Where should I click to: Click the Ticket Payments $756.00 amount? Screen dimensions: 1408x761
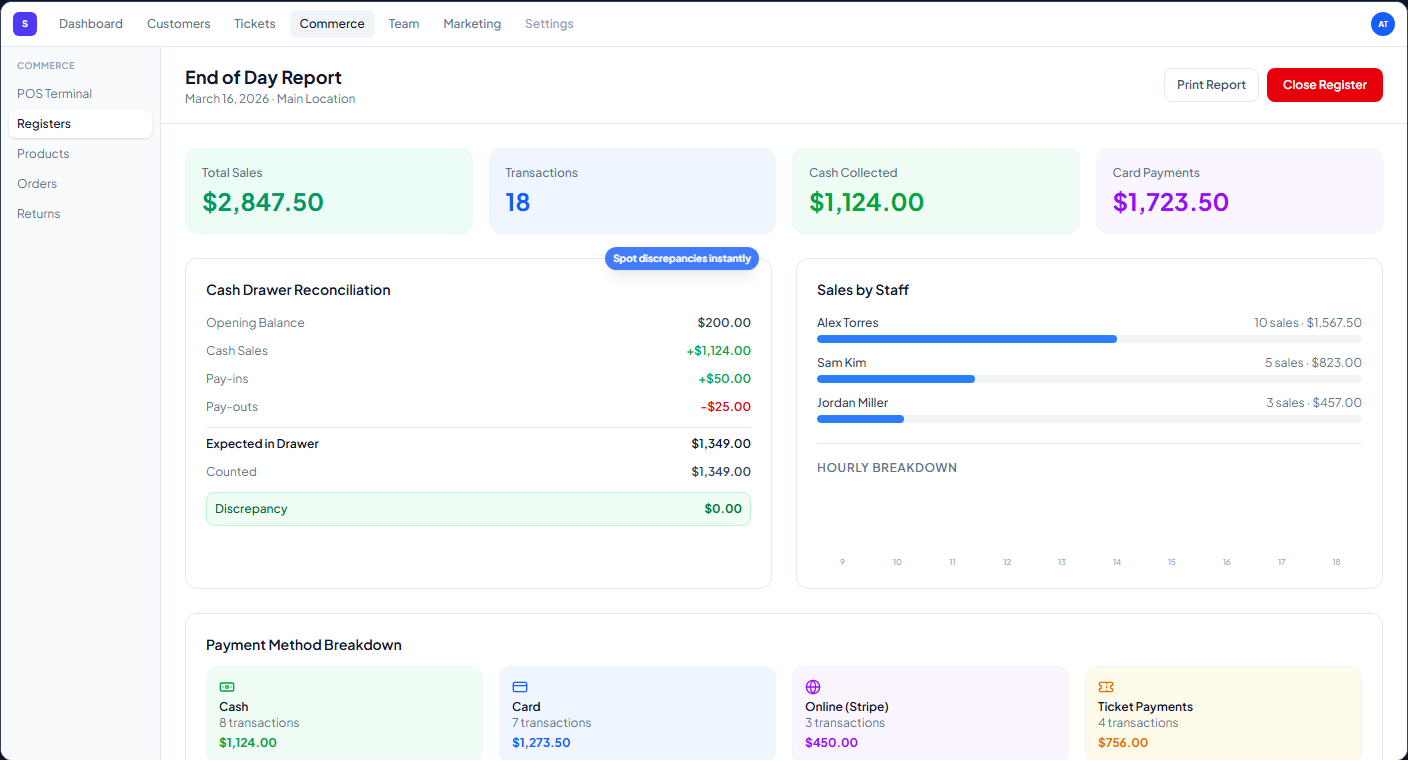pyautogui.click(x=1123, y=743)
